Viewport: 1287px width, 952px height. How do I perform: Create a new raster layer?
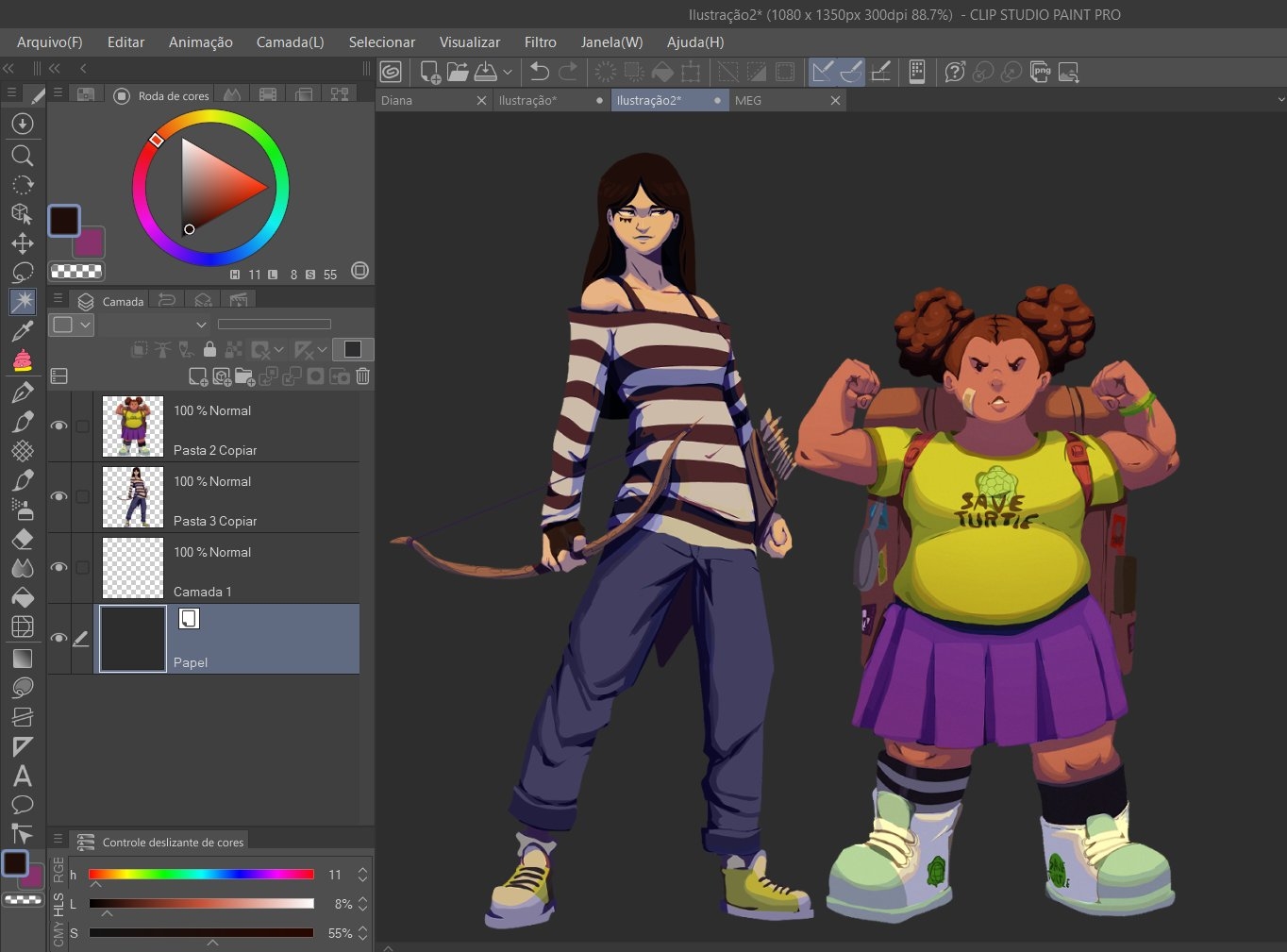click(x=198, y=376)
